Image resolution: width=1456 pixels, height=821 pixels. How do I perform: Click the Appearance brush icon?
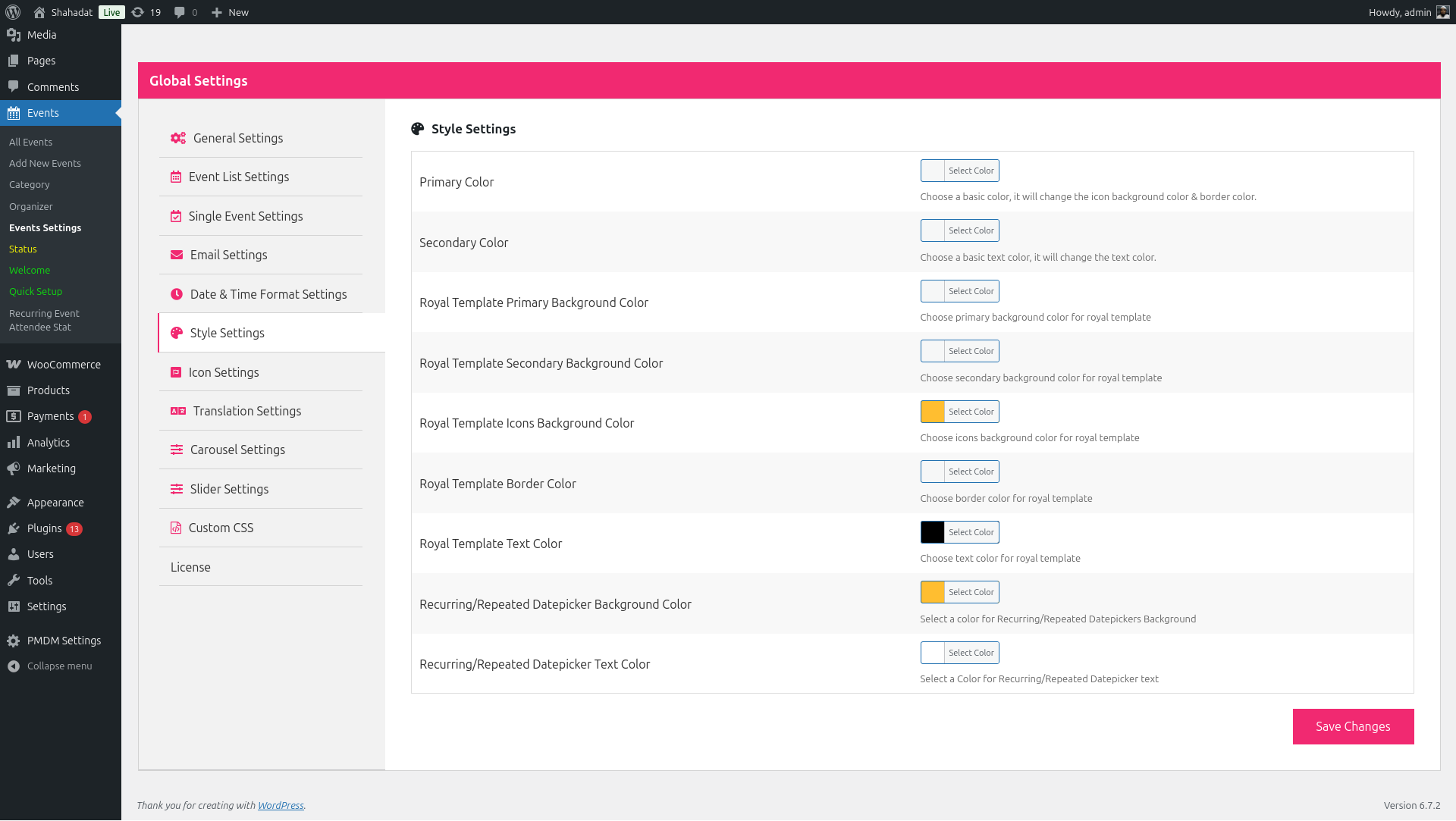(x=14, y=503)
